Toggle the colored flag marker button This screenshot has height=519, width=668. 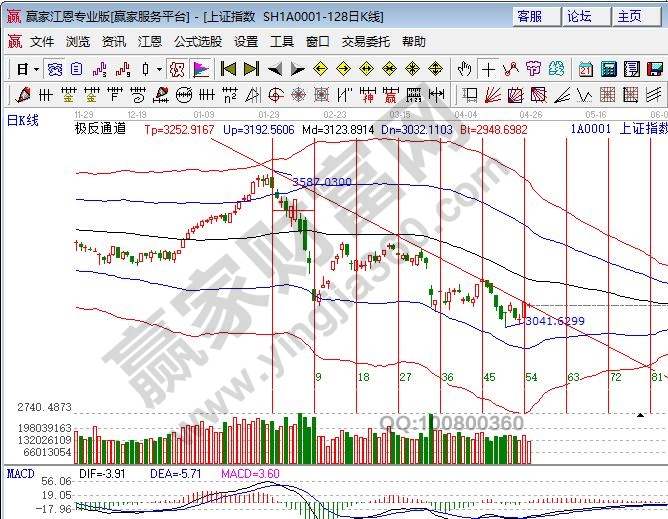[201, 69]
